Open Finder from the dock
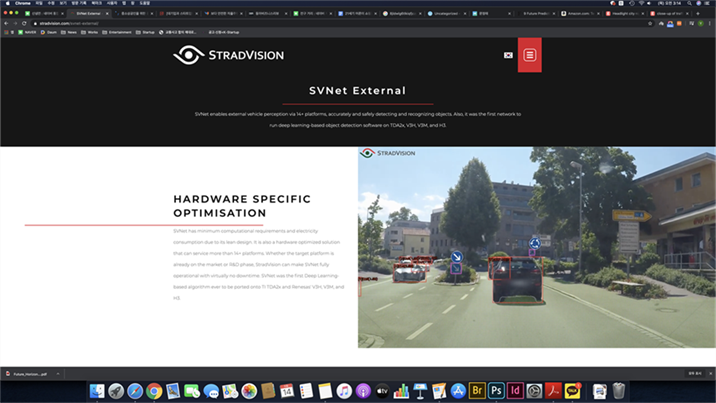 click(97, 391)
